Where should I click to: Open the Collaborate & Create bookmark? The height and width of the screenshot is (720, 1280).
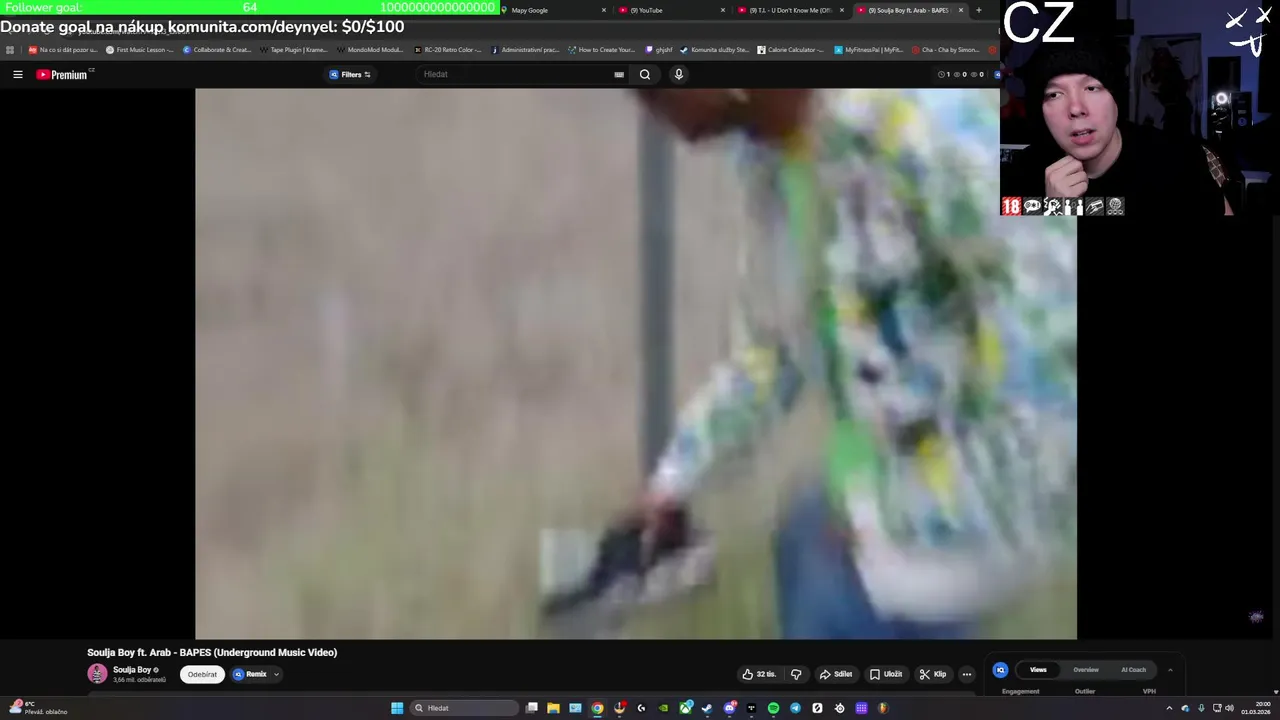pyautogui.click(x=216, y=49)
